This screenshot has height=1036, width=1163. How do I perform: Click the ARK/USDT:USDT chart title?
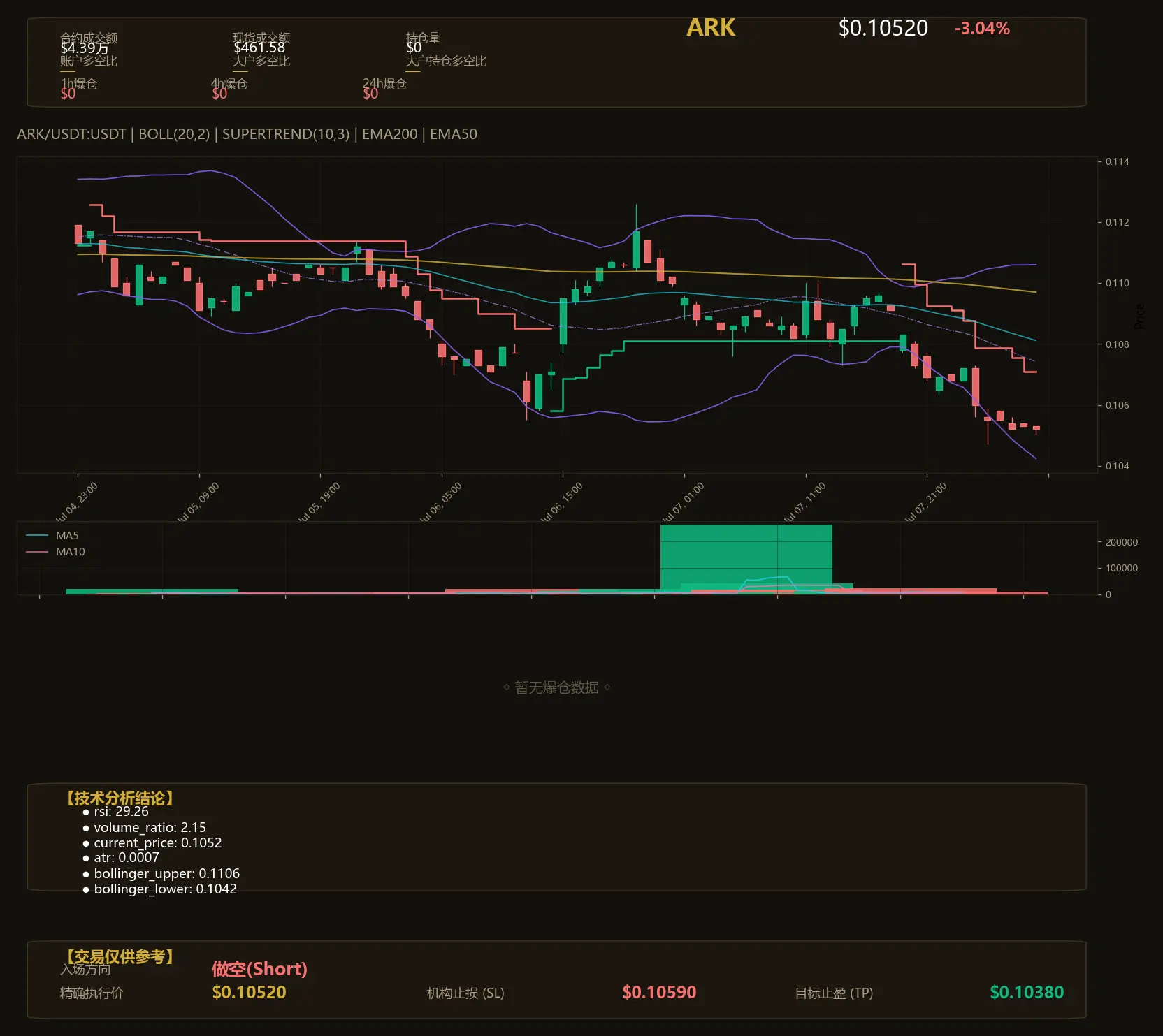pyautogui.click(x=71, y=134)
